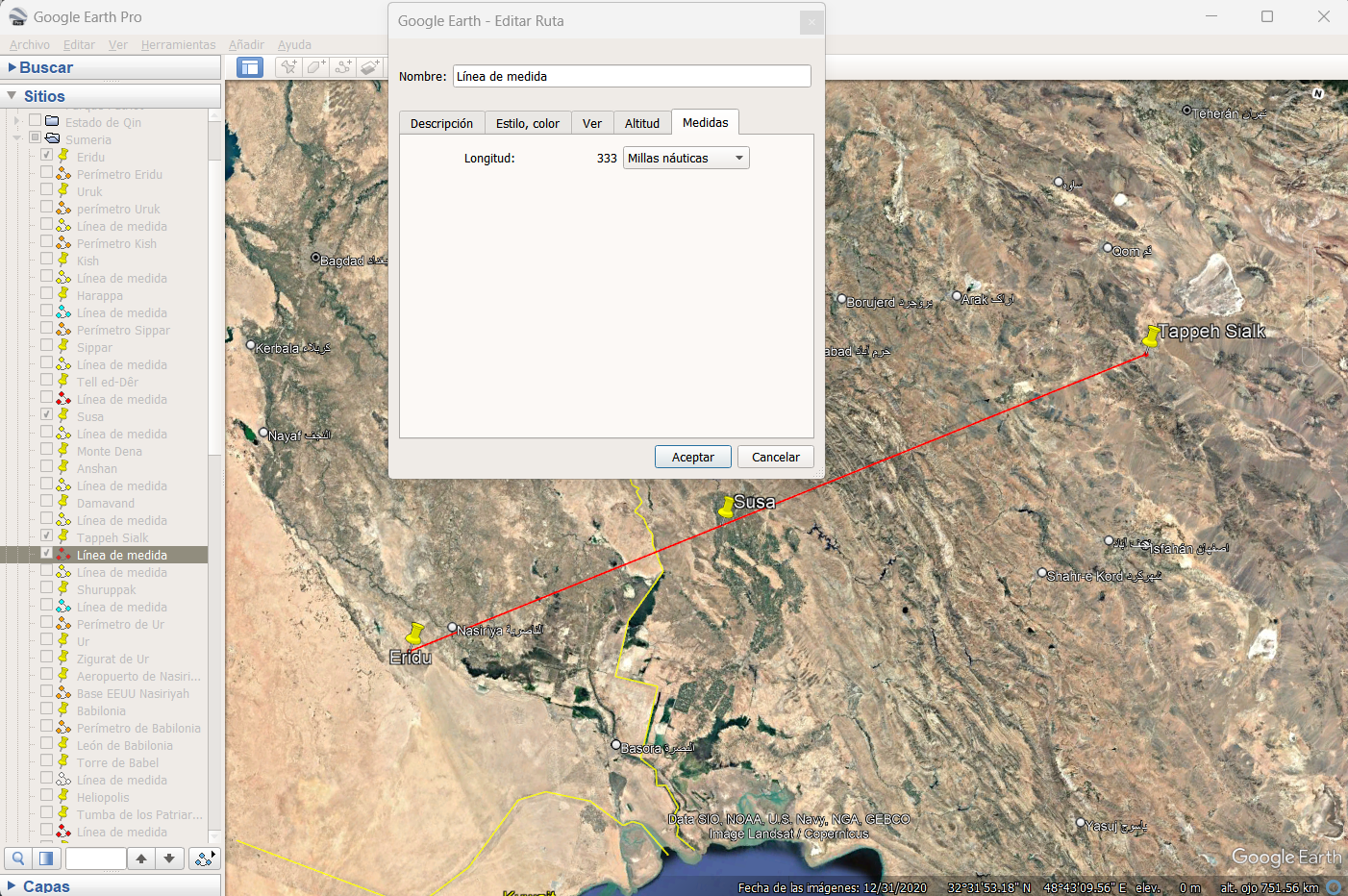
Task: Select Heliopolis in the Sitios tree
Action: (x=103, y=797)
